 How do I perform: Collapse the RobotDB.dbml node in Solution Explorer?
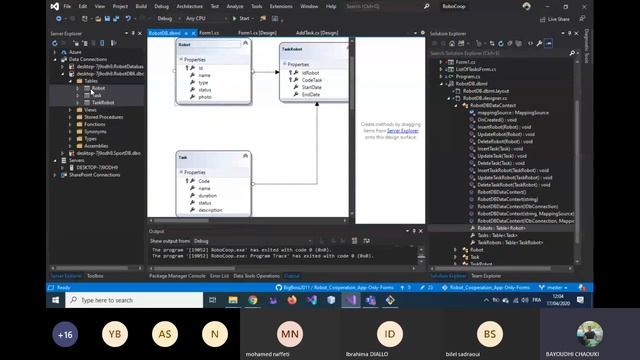coord(441,84)
